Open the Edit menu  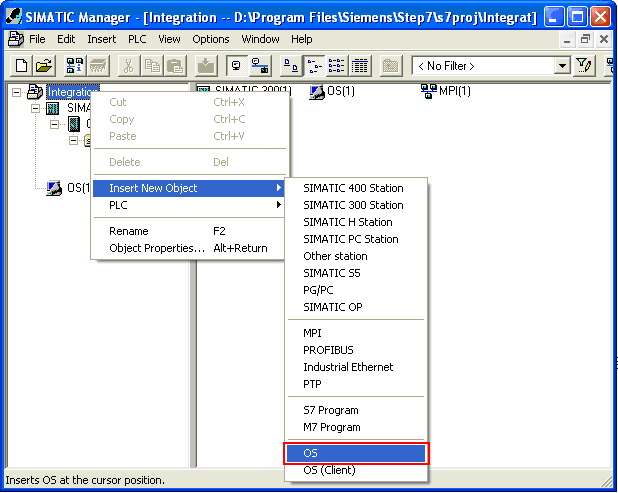[66, 39]
